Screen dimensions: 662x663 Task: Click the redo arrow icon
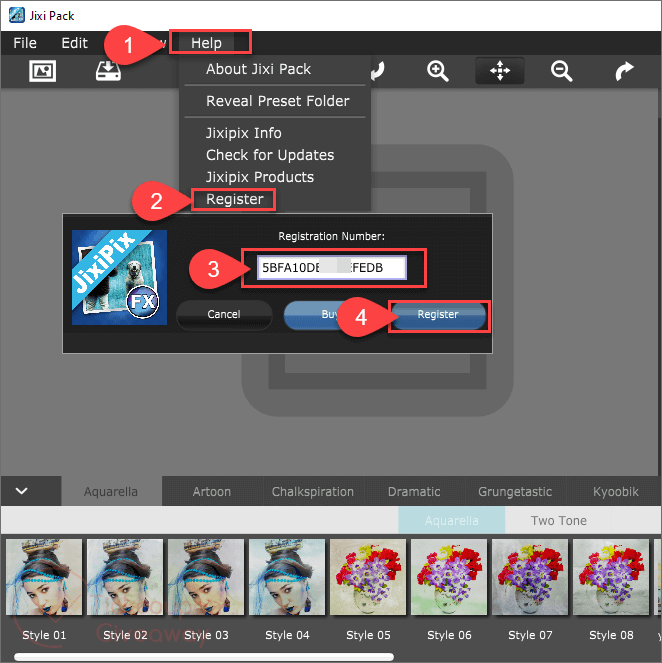[624, 71]
